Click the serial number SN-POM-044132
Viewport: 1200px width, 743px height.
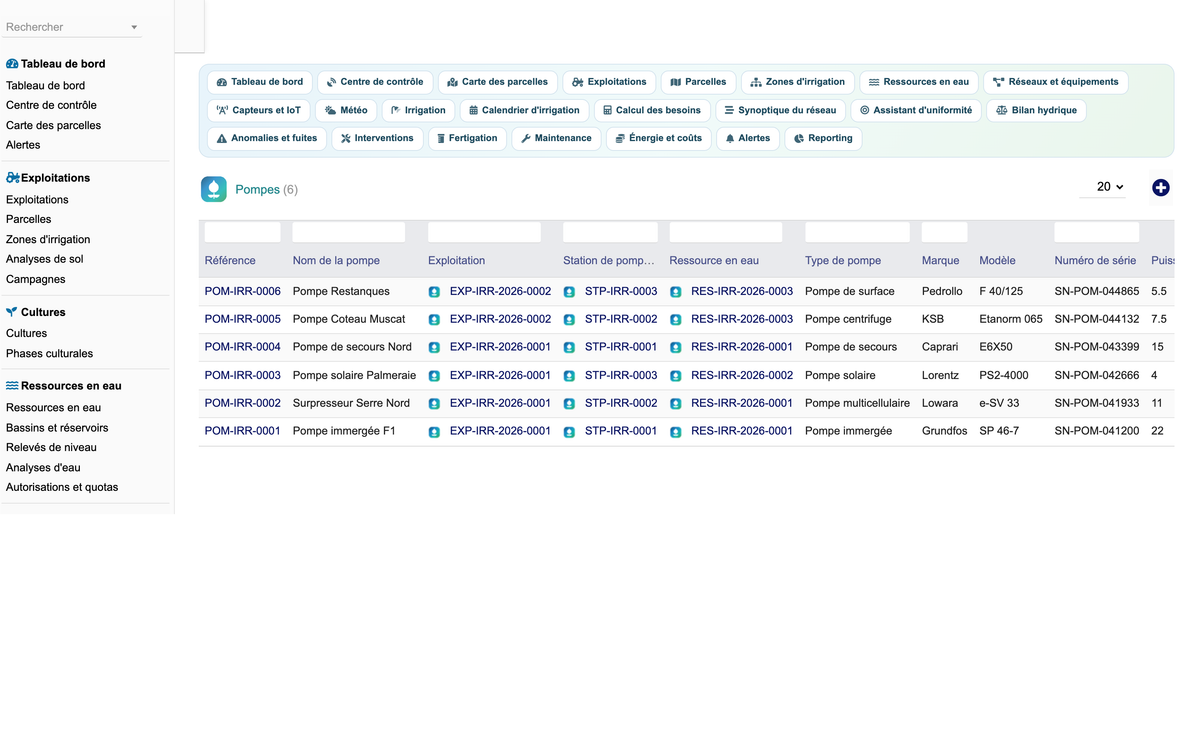click(1097, 320)
